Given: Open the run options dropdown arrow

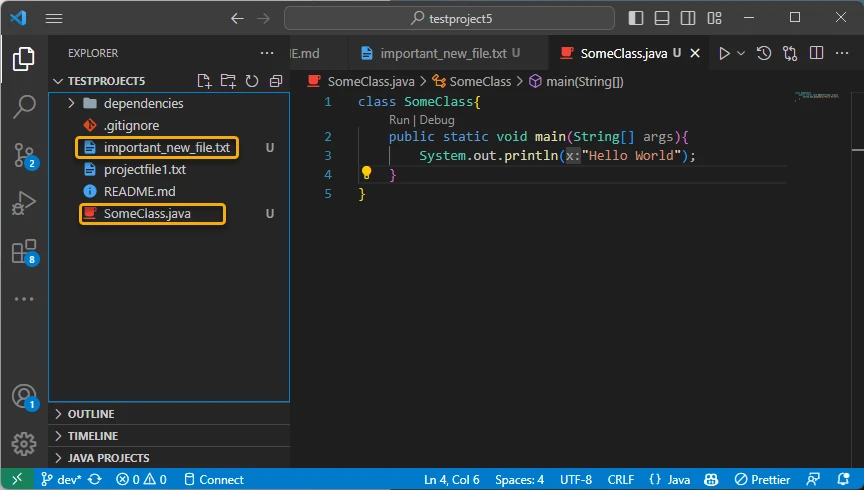Looking at the screenshot, I should pos(741,53).
